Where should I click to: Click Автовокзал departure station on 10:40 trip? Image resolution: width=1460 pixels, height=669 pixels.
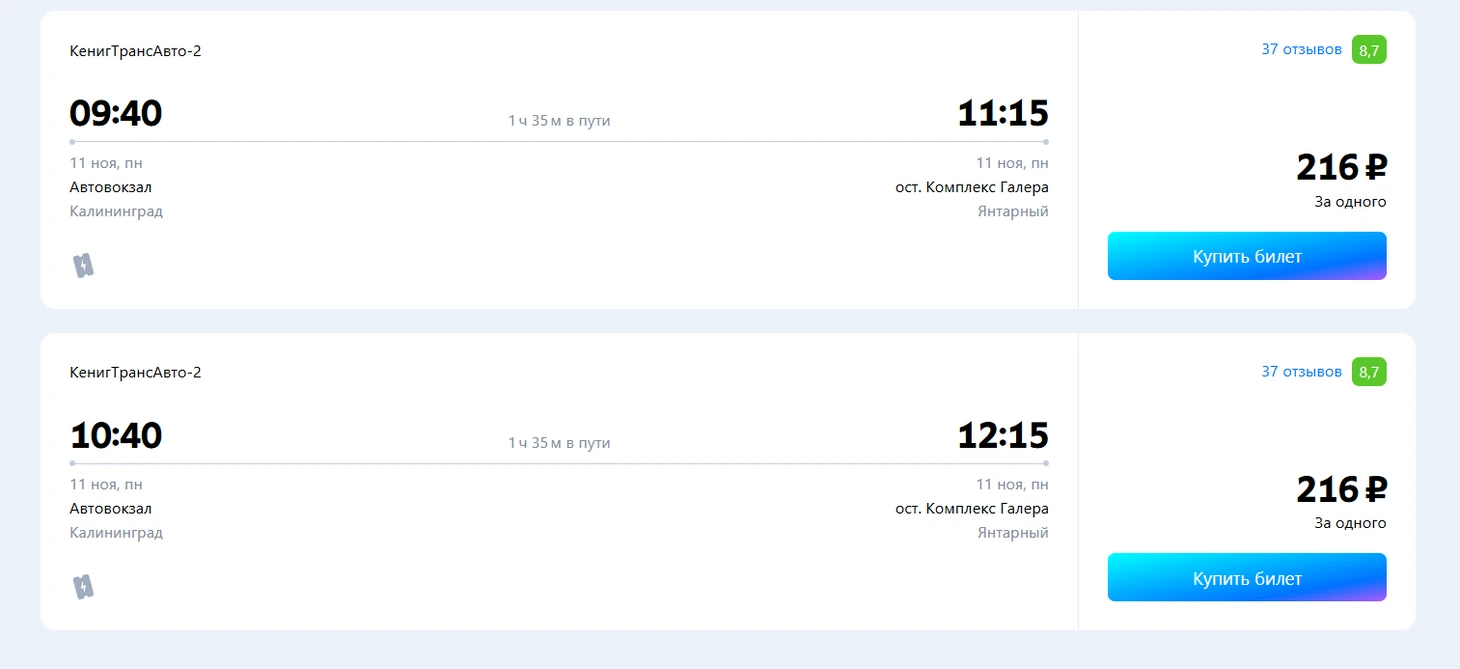point(111,509)
